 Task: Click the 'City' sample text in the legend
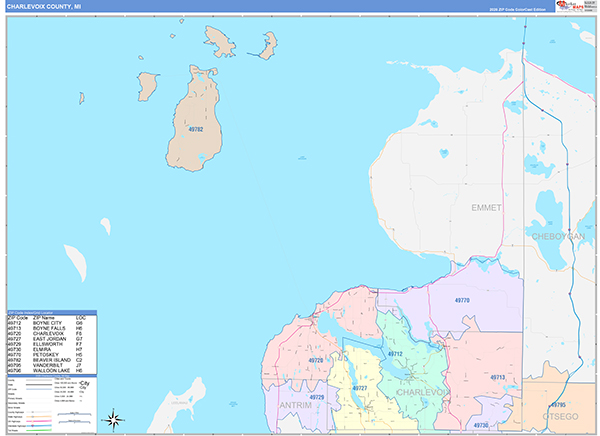pos(84,383)
